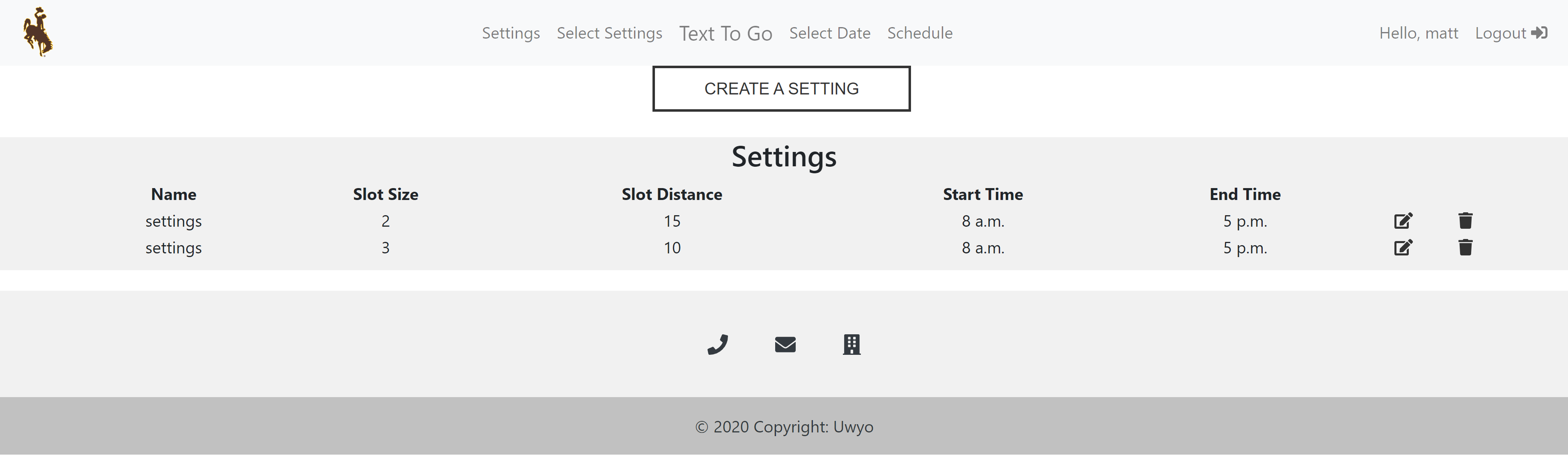Select slot distance value 10
The height and width of the screenshot is (462, 1568).
click(x=672, y=248)
